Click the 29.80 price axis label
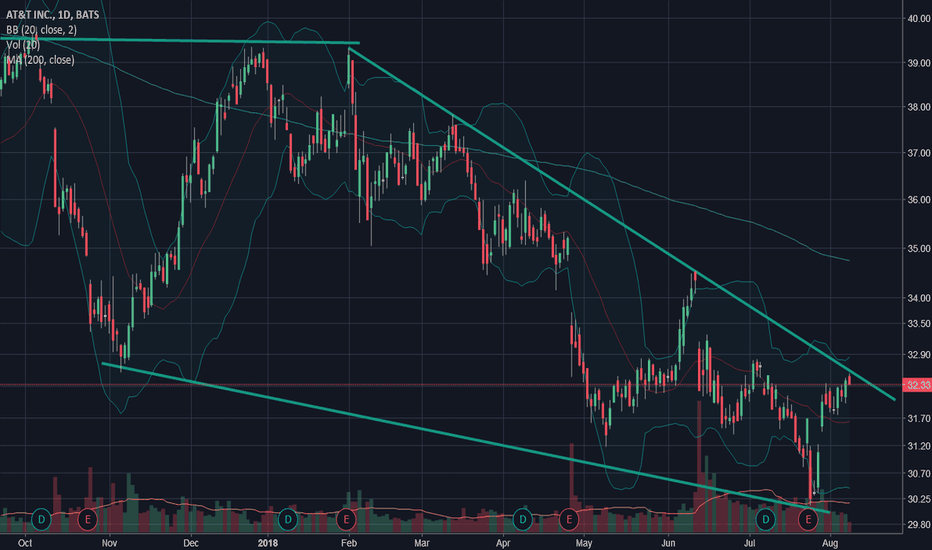 [918, 525]
